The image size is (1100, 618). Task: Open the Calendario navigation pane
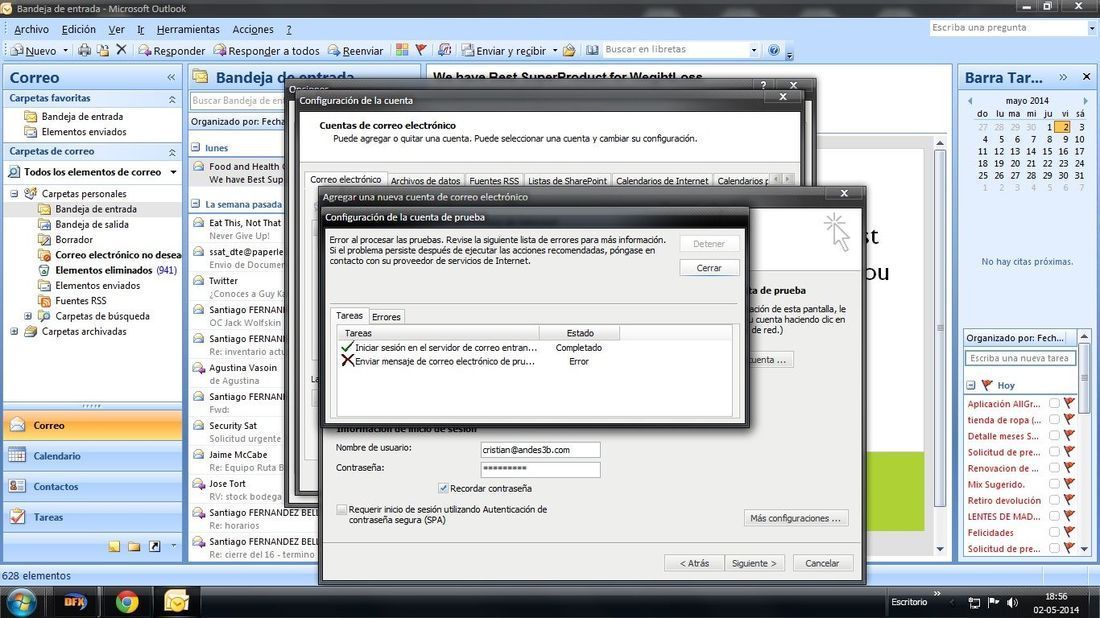pos(93,456)
